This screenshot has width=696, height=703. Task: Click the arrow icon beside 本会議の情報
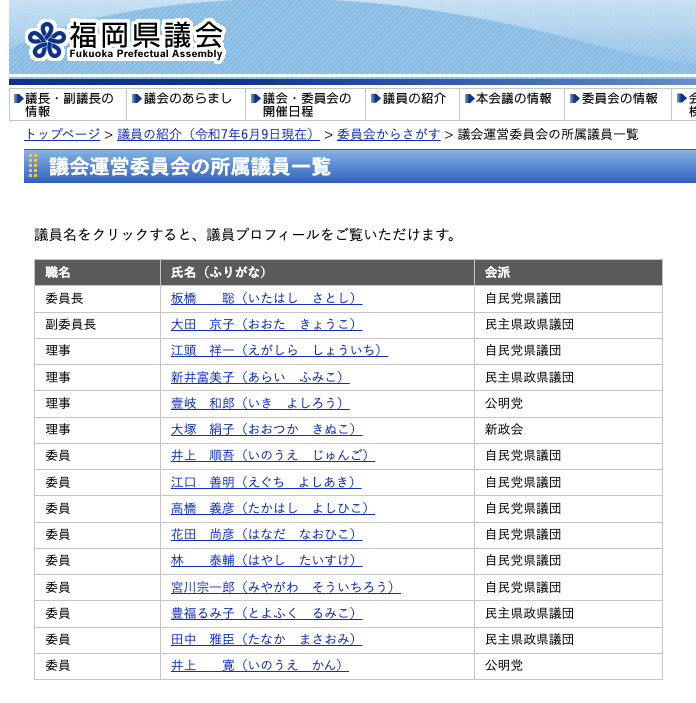coord(470,99)
